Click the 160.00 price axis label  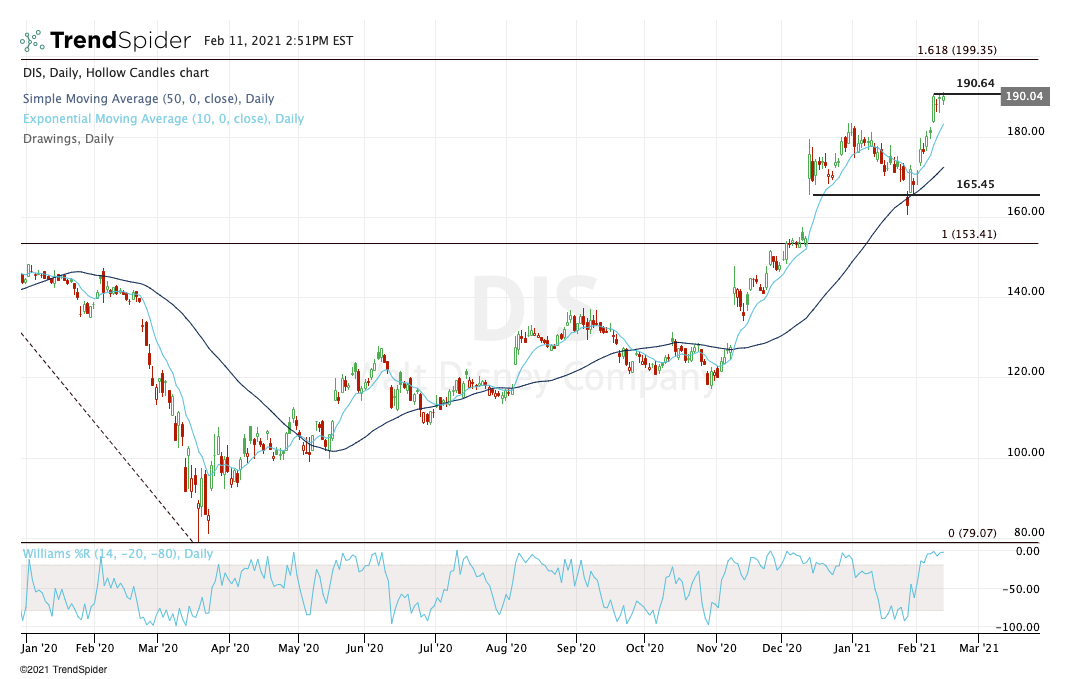tap(1026, 211)
